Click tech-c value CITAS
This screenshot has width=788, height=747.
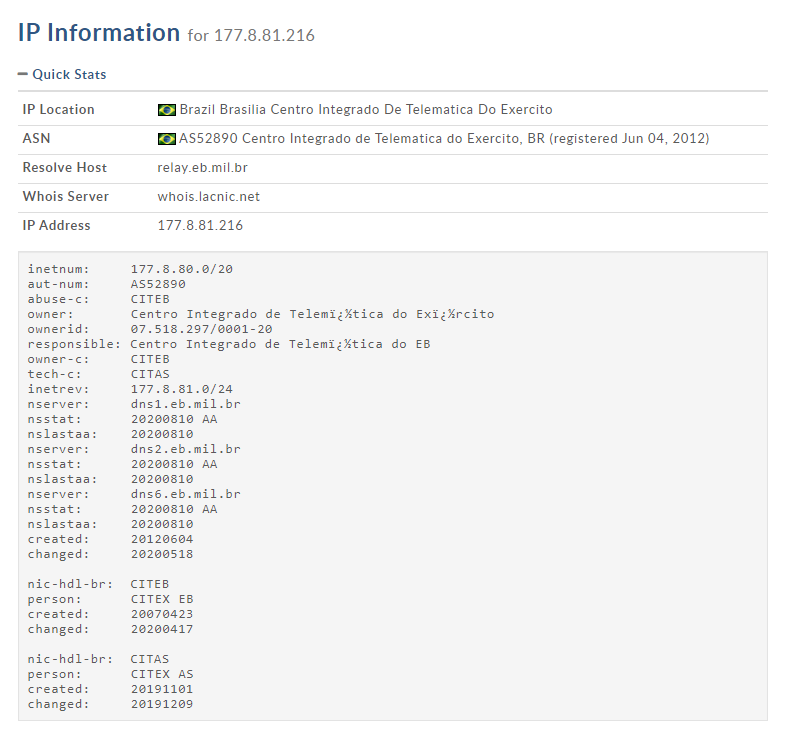point(150,375)
